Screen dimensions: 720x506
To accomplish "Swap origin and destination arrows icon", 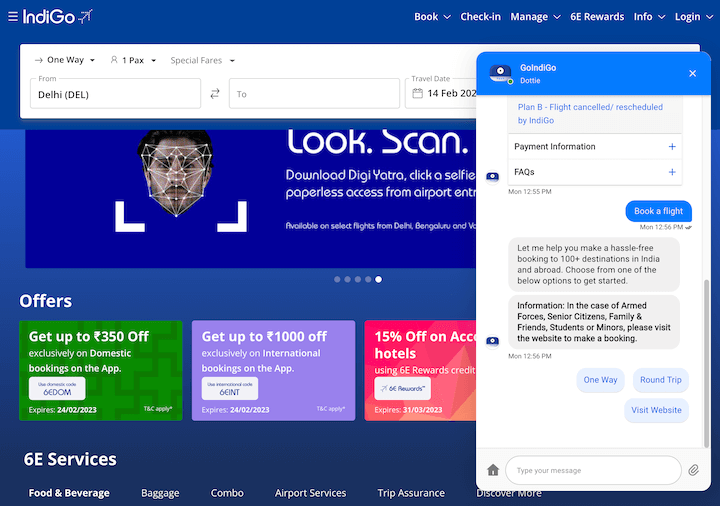I will point(215,94).
